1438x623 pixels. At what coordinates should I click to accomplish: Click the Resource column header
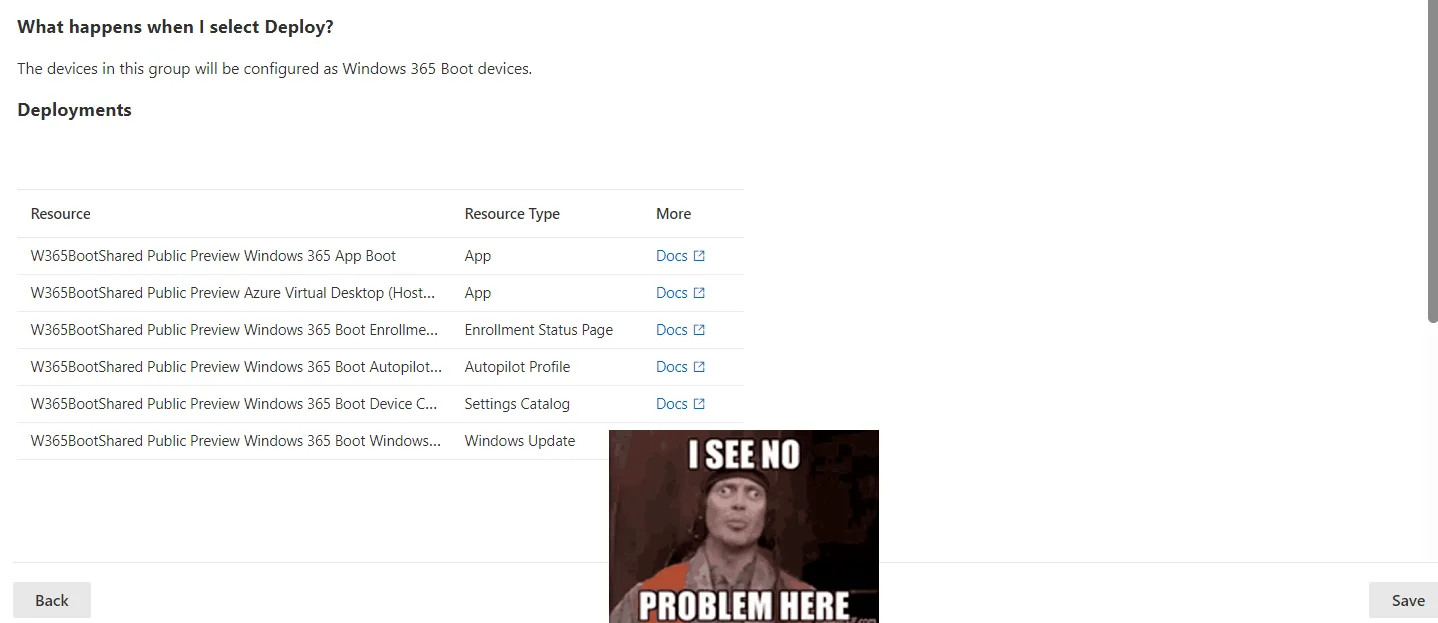[x=61, y=214]
